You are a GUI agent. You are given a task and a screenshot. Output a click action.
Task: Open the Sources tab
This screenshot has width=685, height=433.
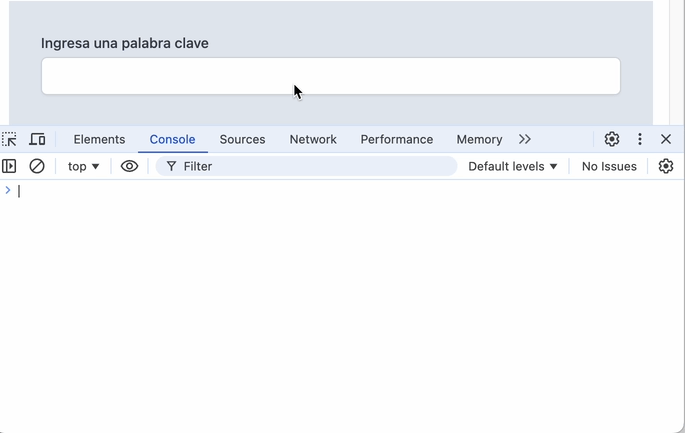(x=242, y=139)
